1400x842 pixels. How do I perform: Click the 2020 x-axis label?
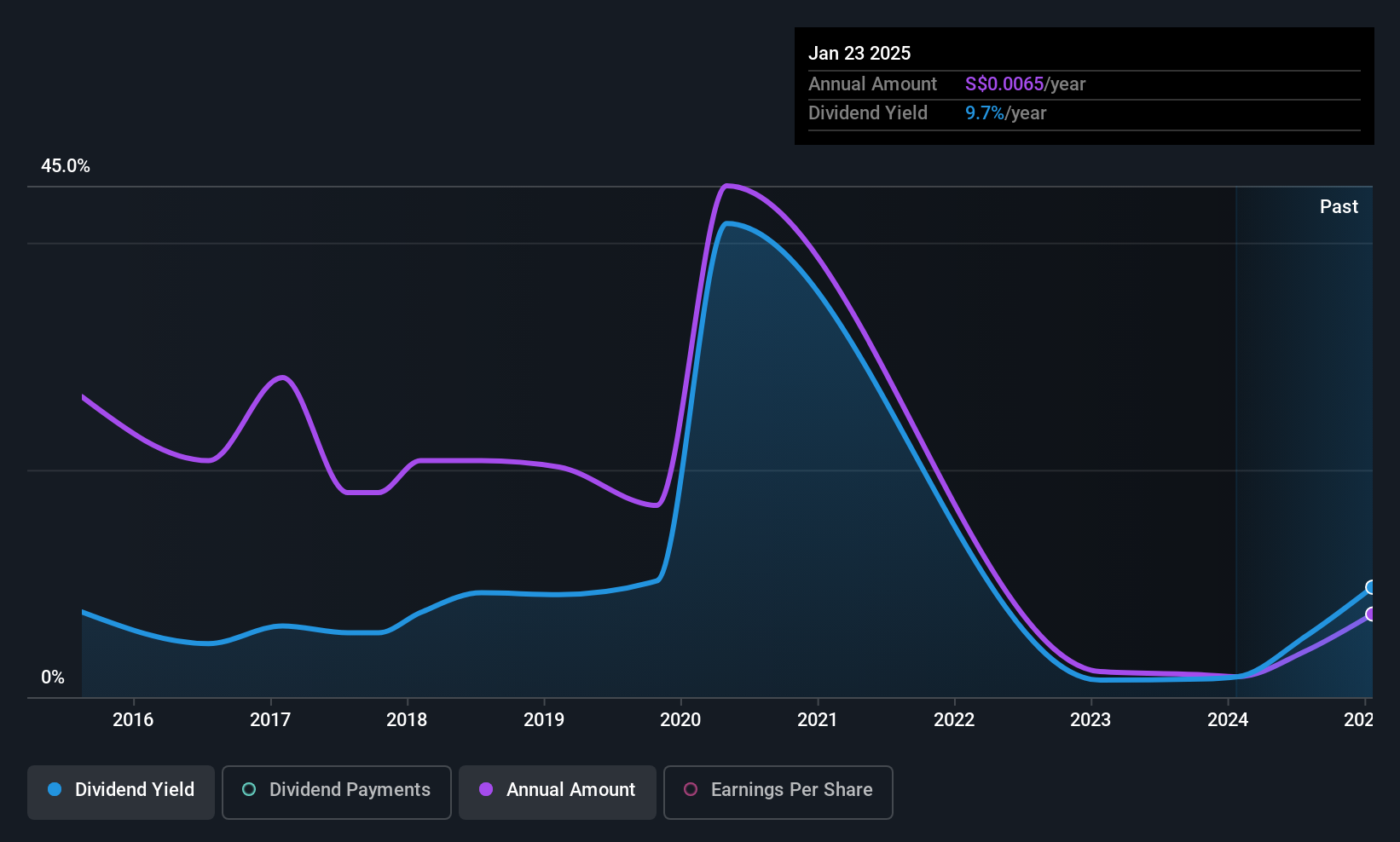coord(680,720)
